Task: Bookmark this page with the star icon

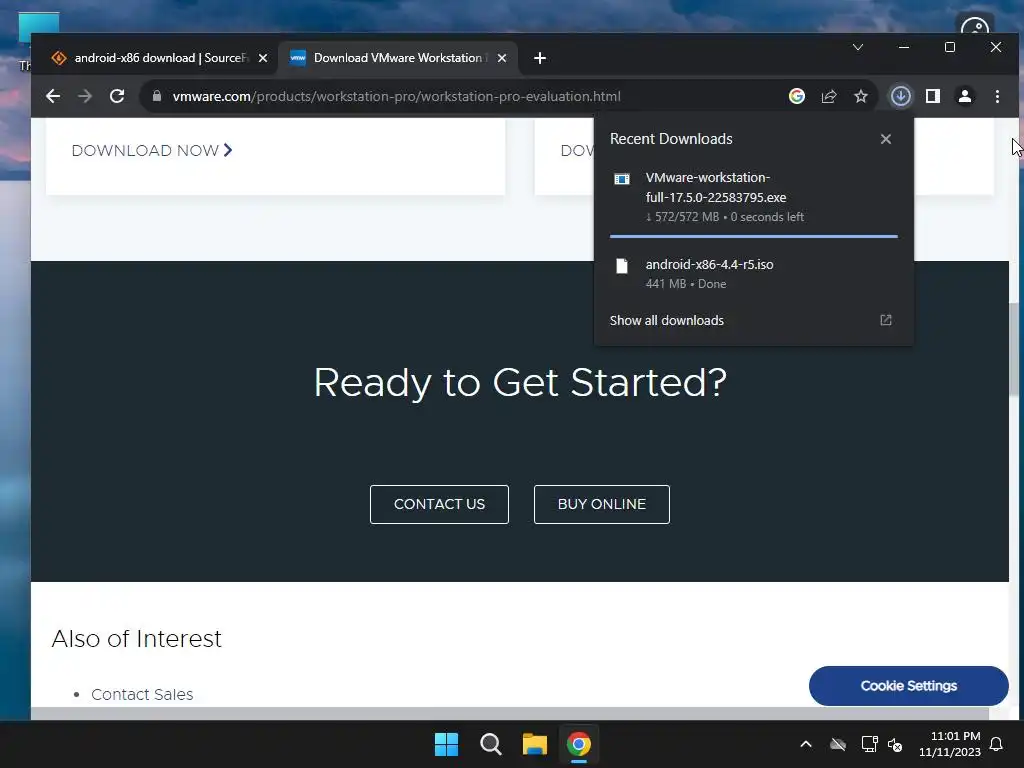Action: tap(861, 96)
